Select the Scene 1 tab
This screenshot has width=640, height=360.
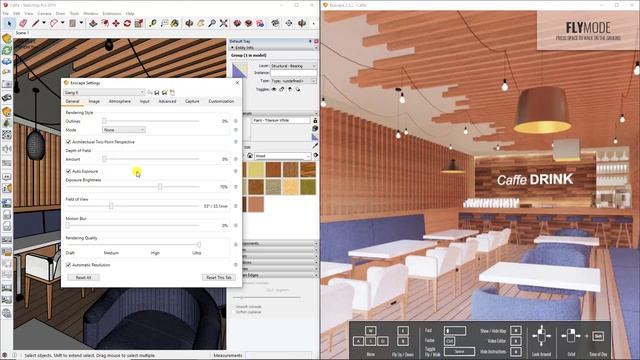coord(22,33)
